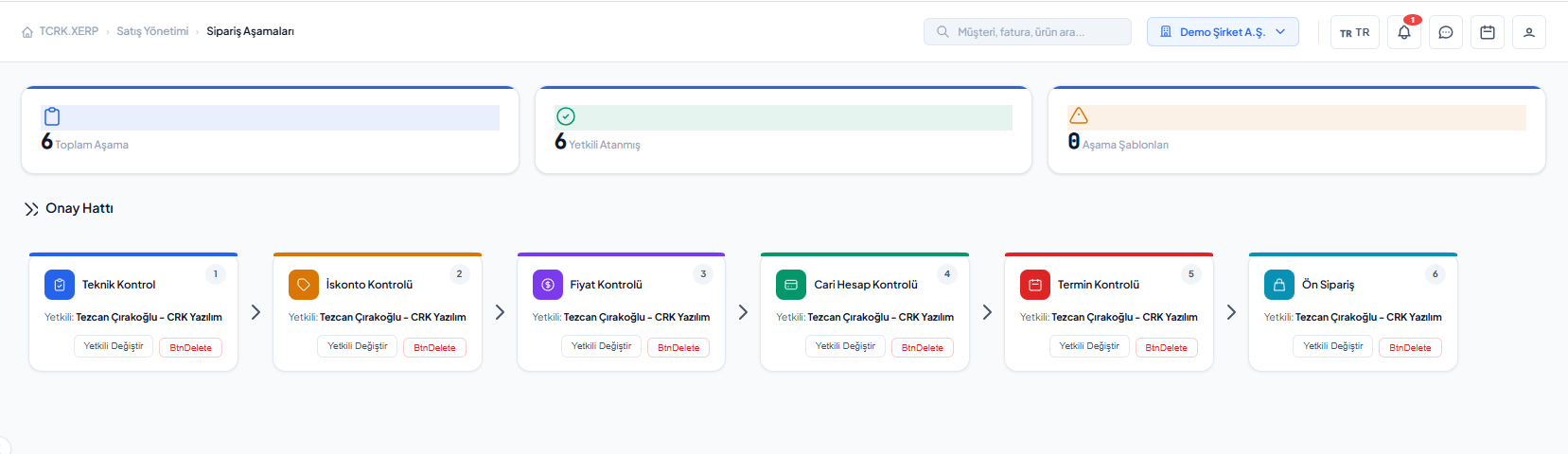
Task: Open the Demo Şirket A.Ş. company dropdown
Action: tap(1223, 32)
